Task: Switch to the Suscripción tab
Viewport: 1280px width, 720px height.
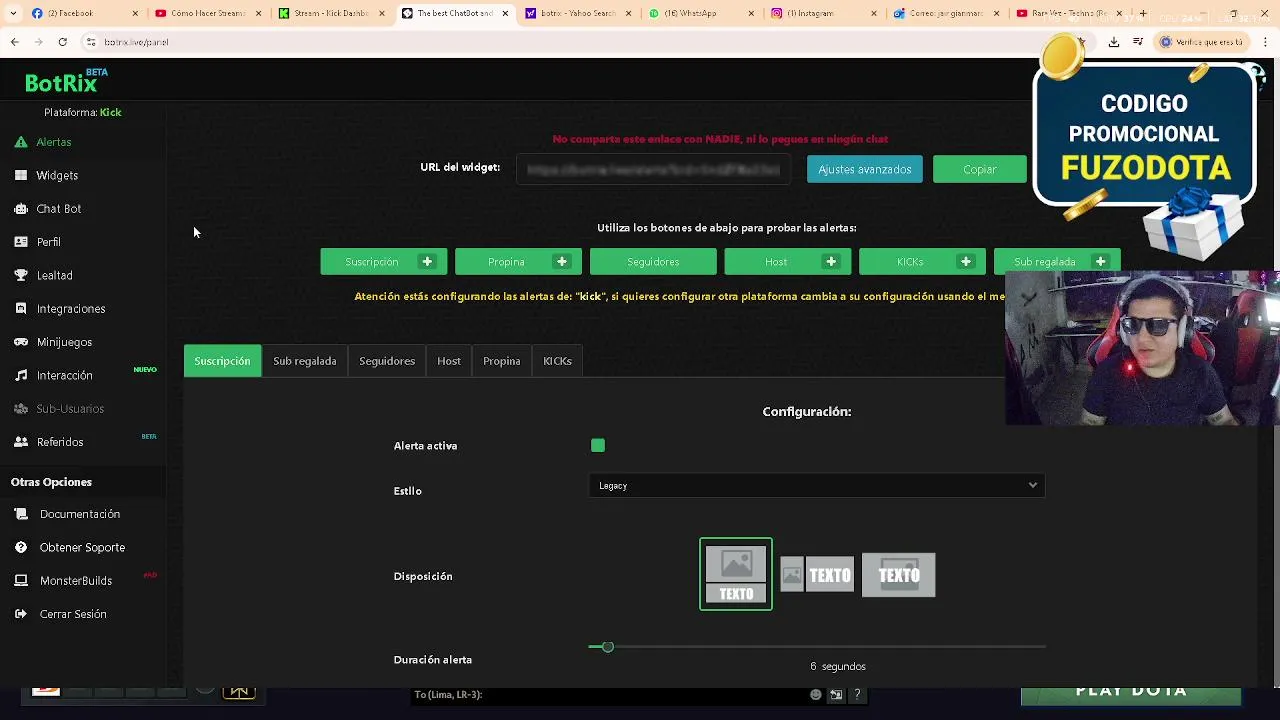Action: tap(222, 361)
